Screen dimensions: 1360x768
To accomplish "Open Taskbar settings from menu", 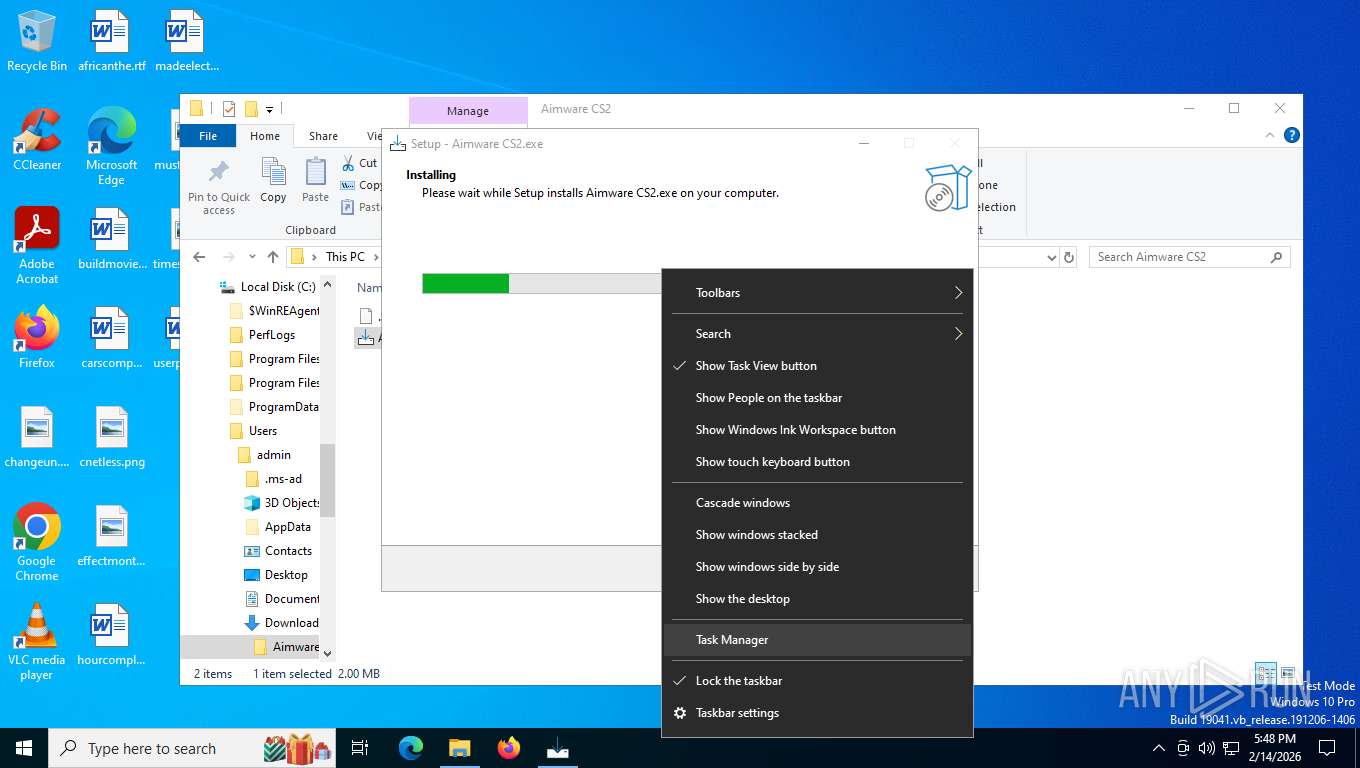I will (818, 713).
